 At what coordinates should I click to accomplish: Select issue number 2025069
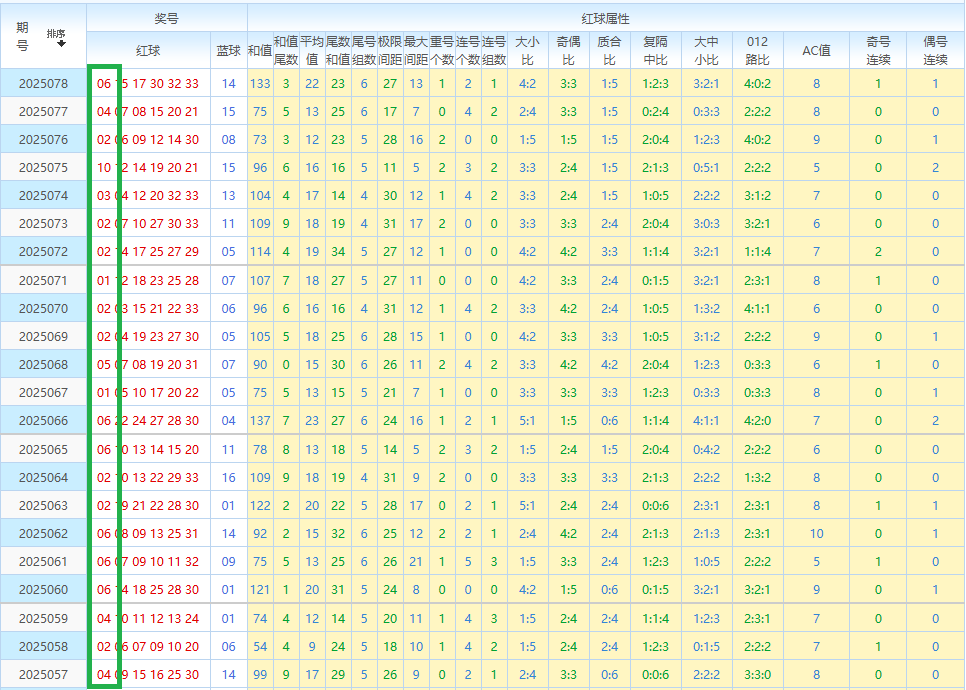(43, 337)
